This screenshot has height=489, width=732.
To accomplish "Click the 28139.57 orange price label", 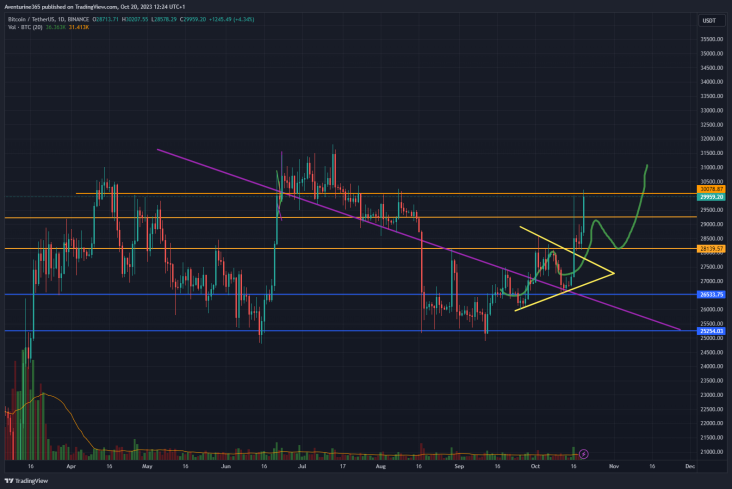I will 711,248.
